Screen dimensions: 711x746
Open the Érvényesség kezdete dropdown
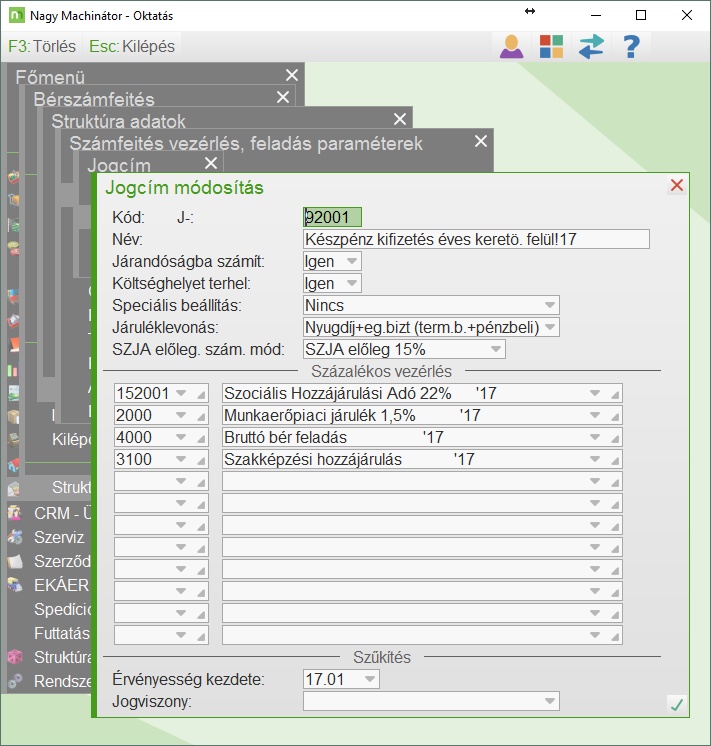pyautogui.click(x=370, y=680)
